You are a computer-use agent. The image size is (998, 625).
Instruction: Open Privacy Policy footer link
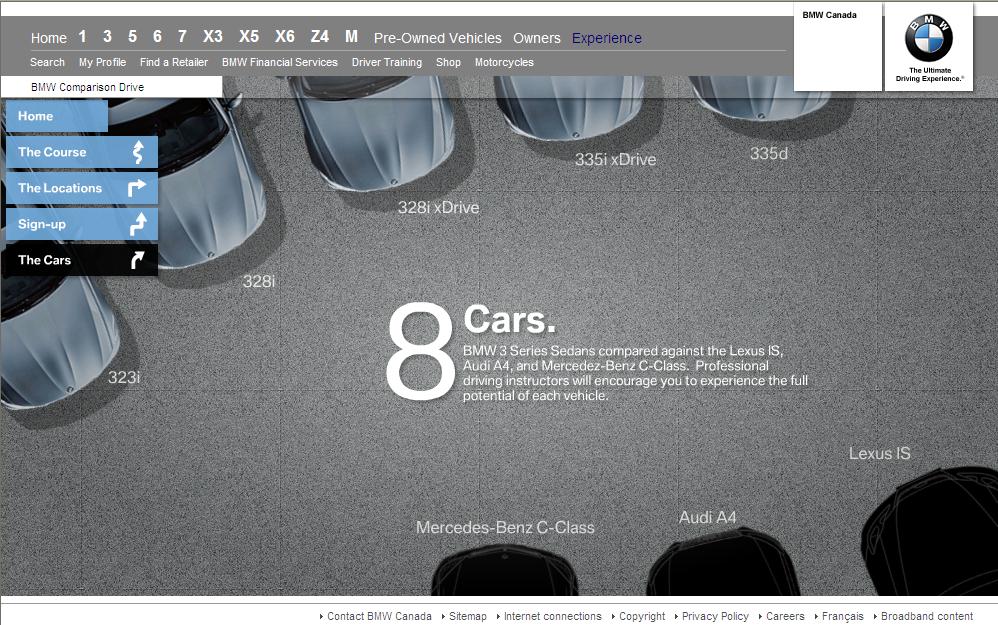pyautogui.click(x=715, y=616)
